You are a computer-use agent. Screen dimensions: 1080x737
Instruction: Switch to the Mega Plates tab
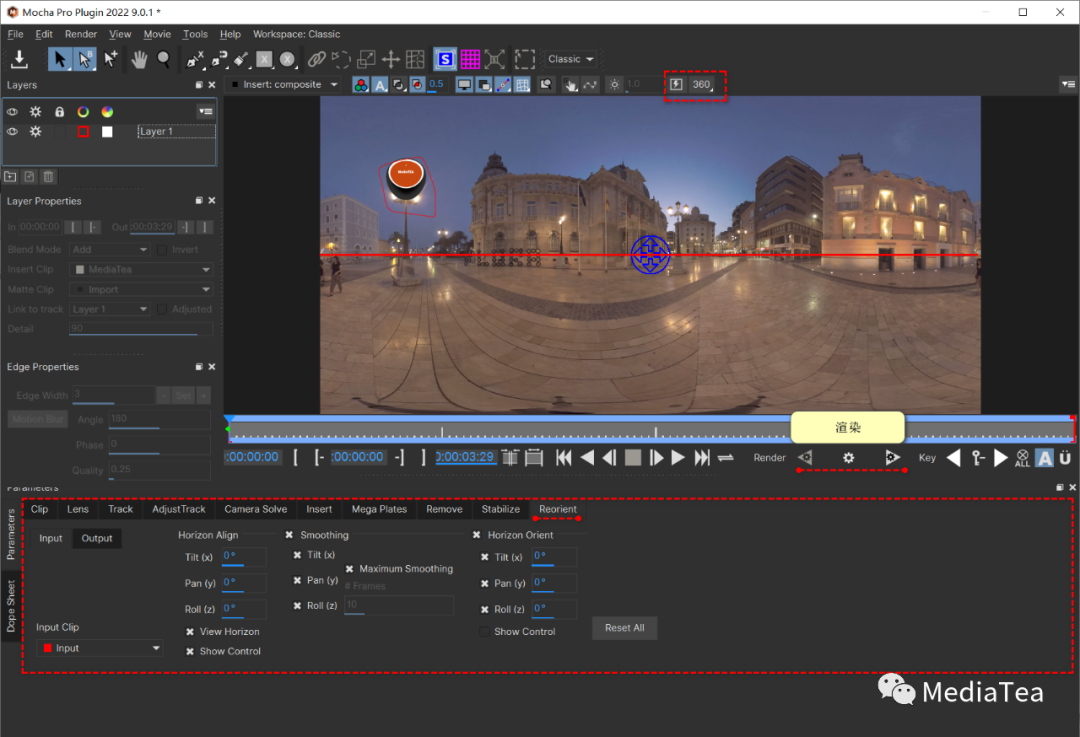click(x=380, y=510)
